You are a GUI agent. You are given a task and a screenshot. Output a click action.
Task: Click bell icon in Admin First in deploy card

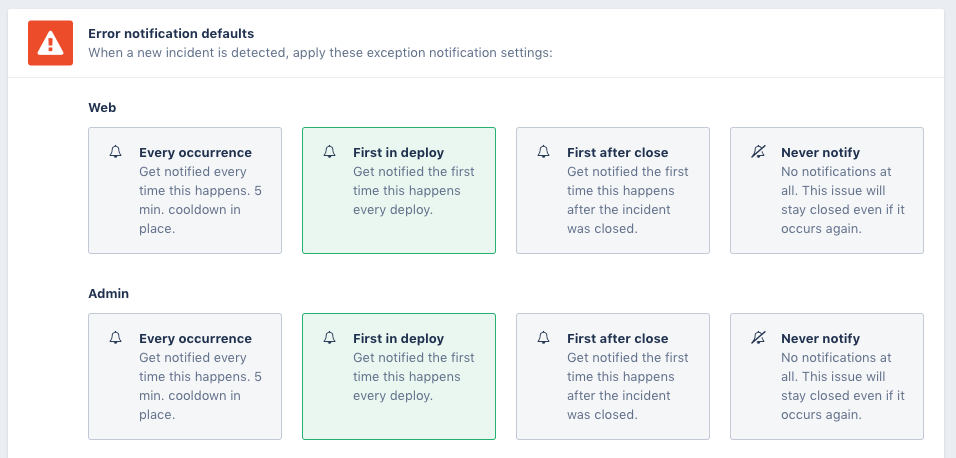[x=330, y=339]
